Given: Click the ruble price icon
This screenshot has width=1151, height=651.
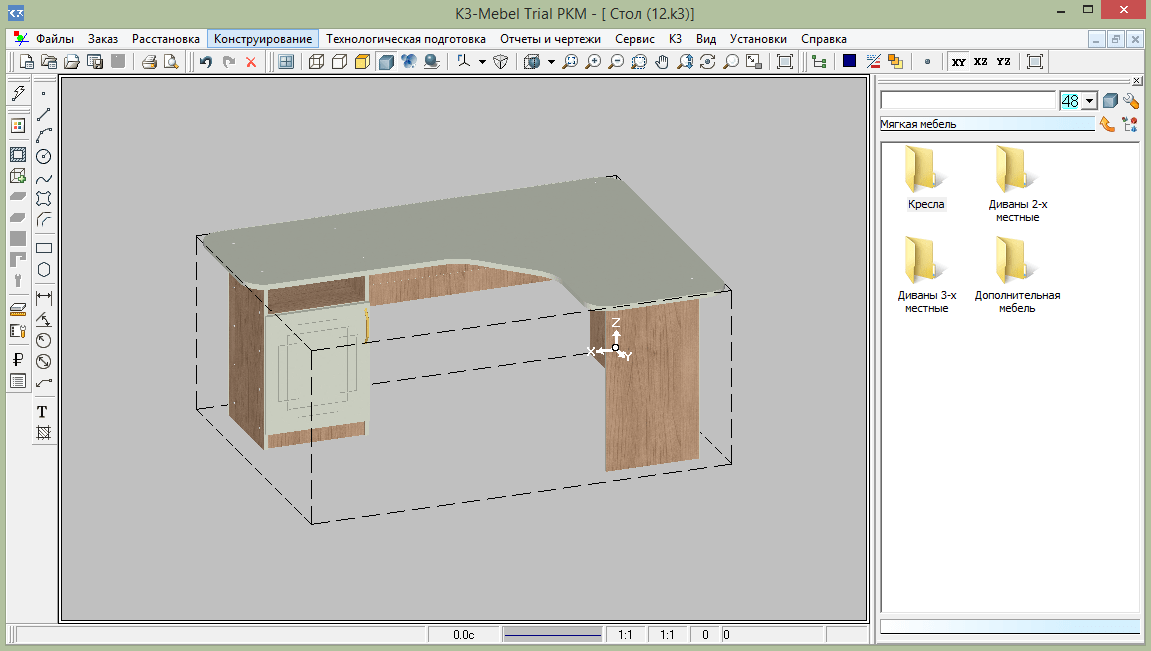Looking at the screenshot, I should pos(17,360).
